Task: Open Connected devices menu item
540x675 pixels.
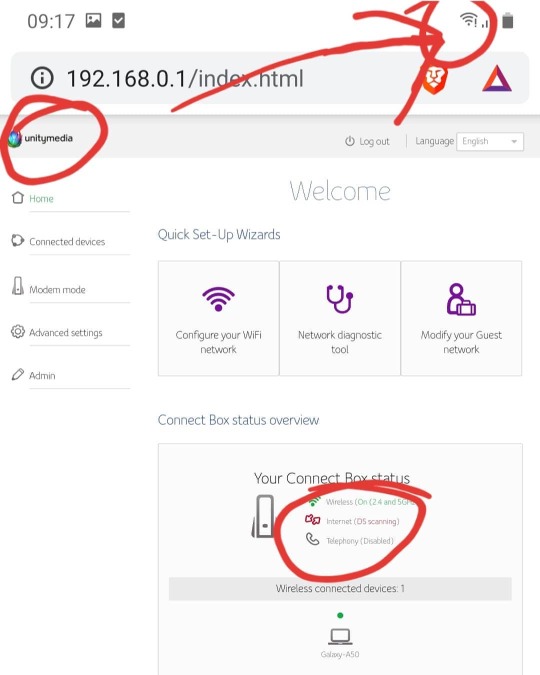Action: point(67,242)
